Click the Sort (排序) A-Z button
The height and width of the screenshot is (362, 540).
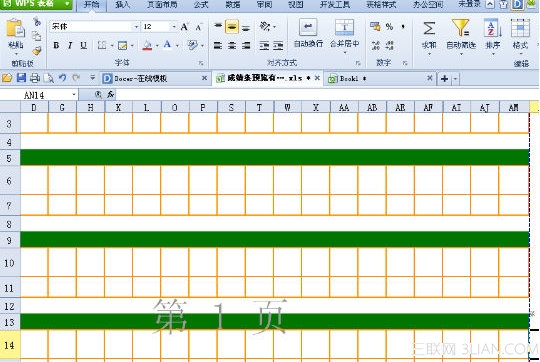pos(492,36)
